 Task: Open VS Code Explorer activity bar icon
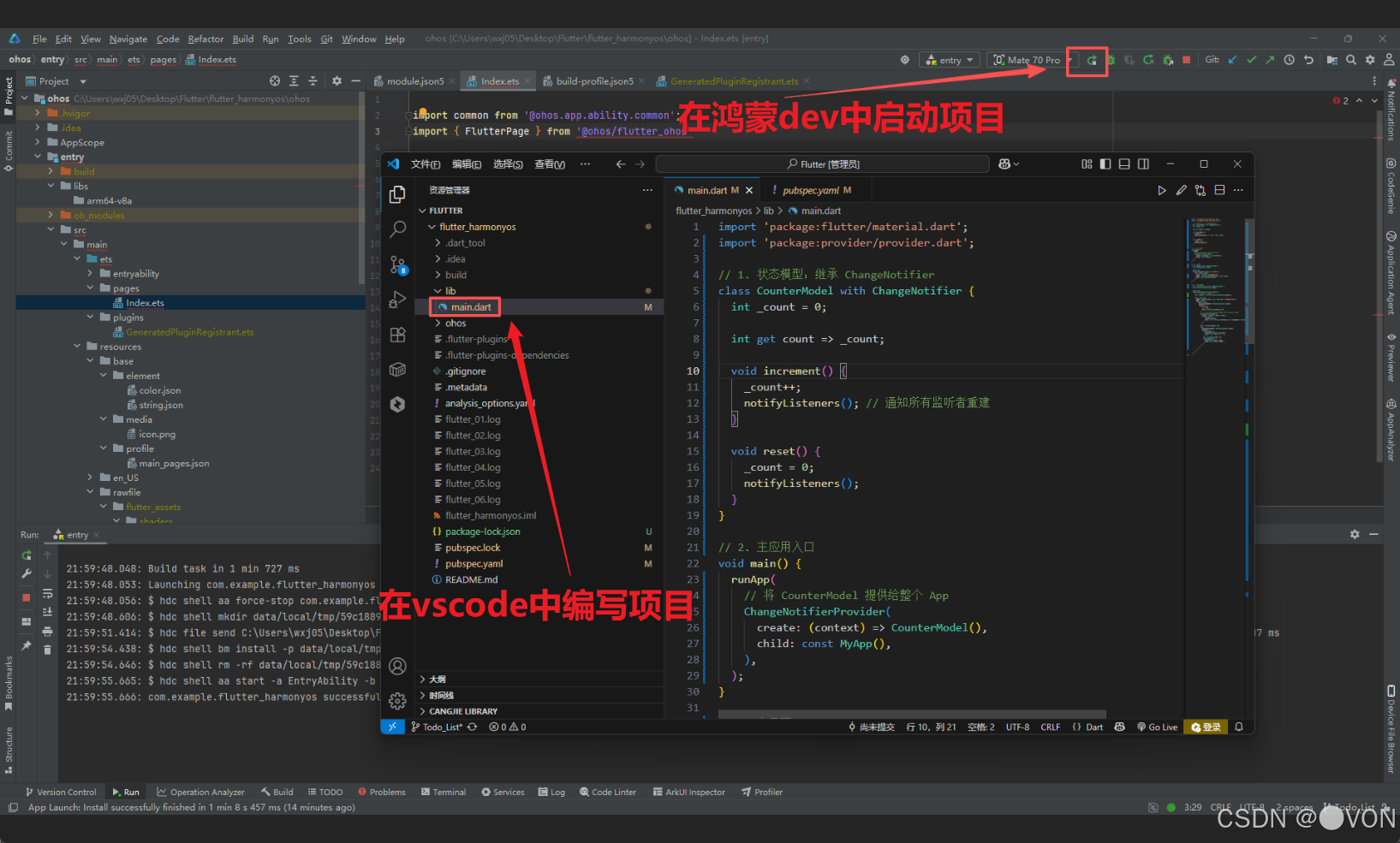[x=397, y=195]
